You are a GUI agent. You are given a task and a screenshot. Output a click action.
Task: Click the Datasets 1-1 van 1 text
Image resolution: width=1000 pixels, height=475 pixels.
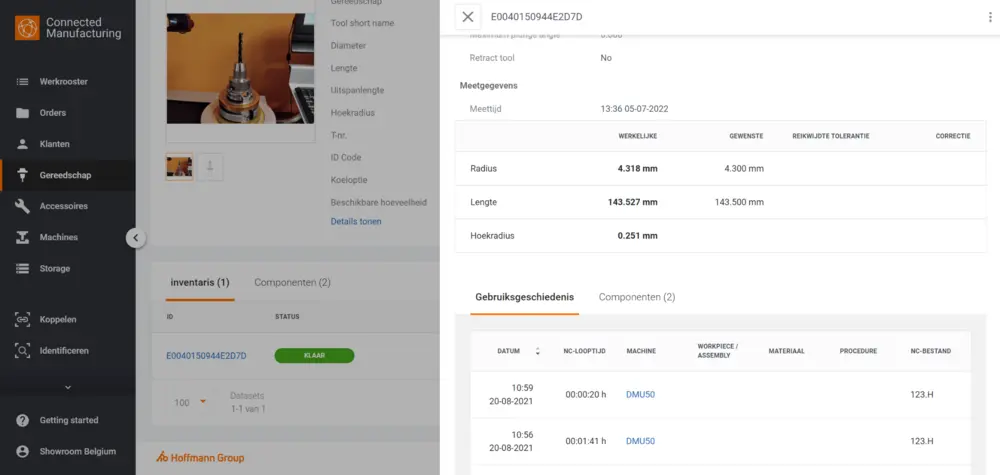pyautogui.click(x=247, y=402)
